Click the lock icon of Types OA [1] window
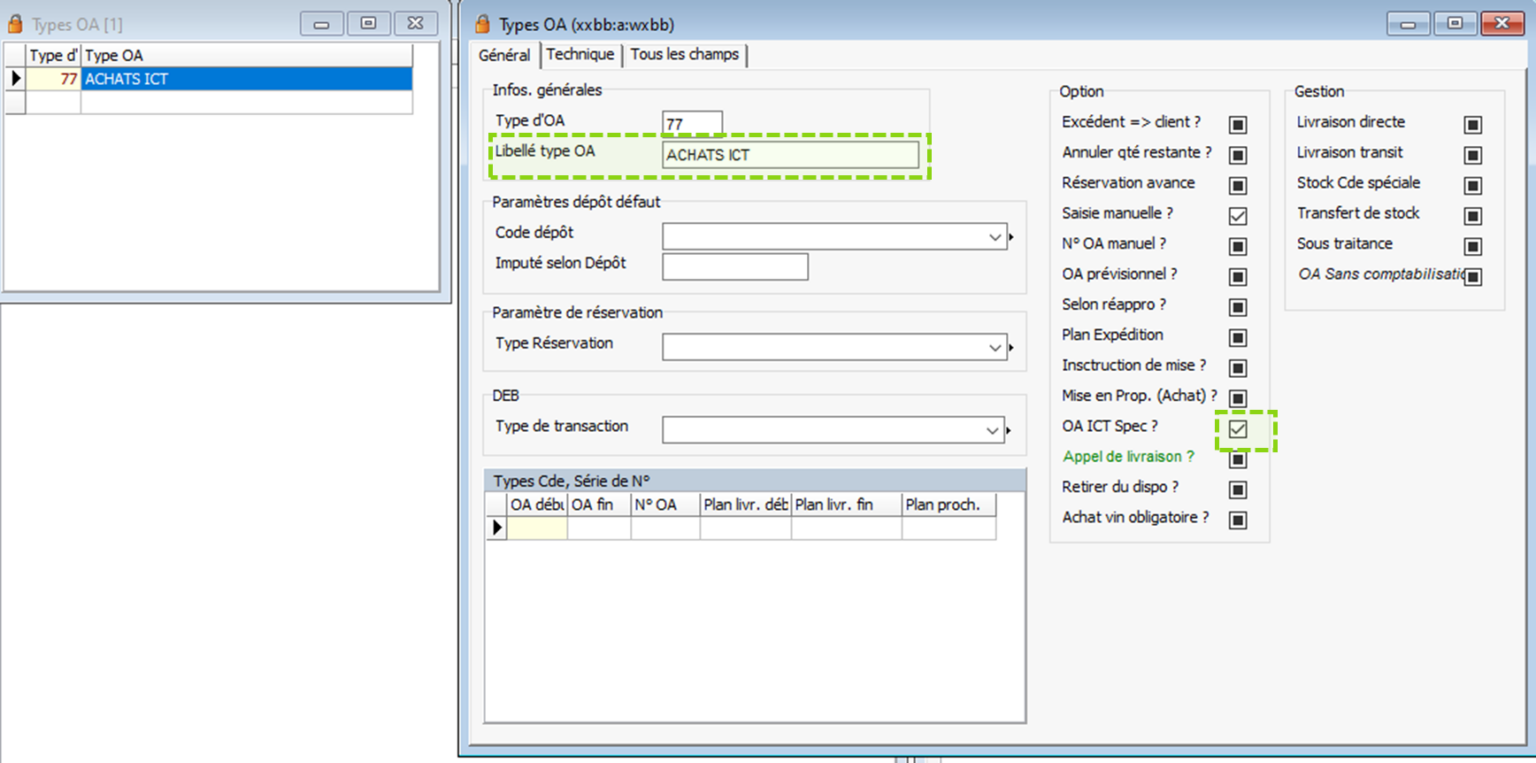Image resolution: width=1536 pixels, height=763 pixels. coord(15,24)
